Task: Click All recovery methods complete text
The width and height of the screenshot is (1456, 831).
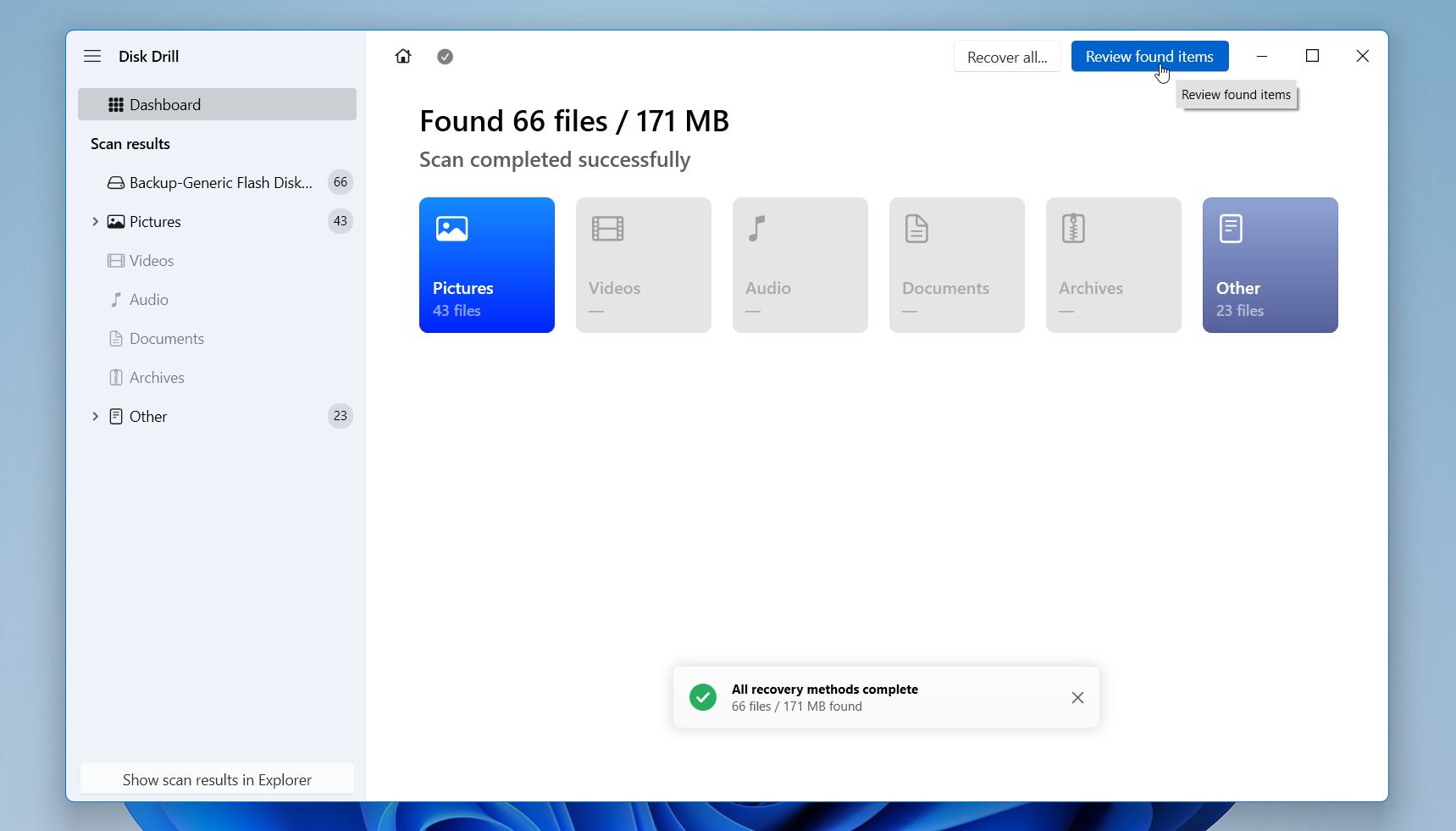Action: (x=825, y=690)
